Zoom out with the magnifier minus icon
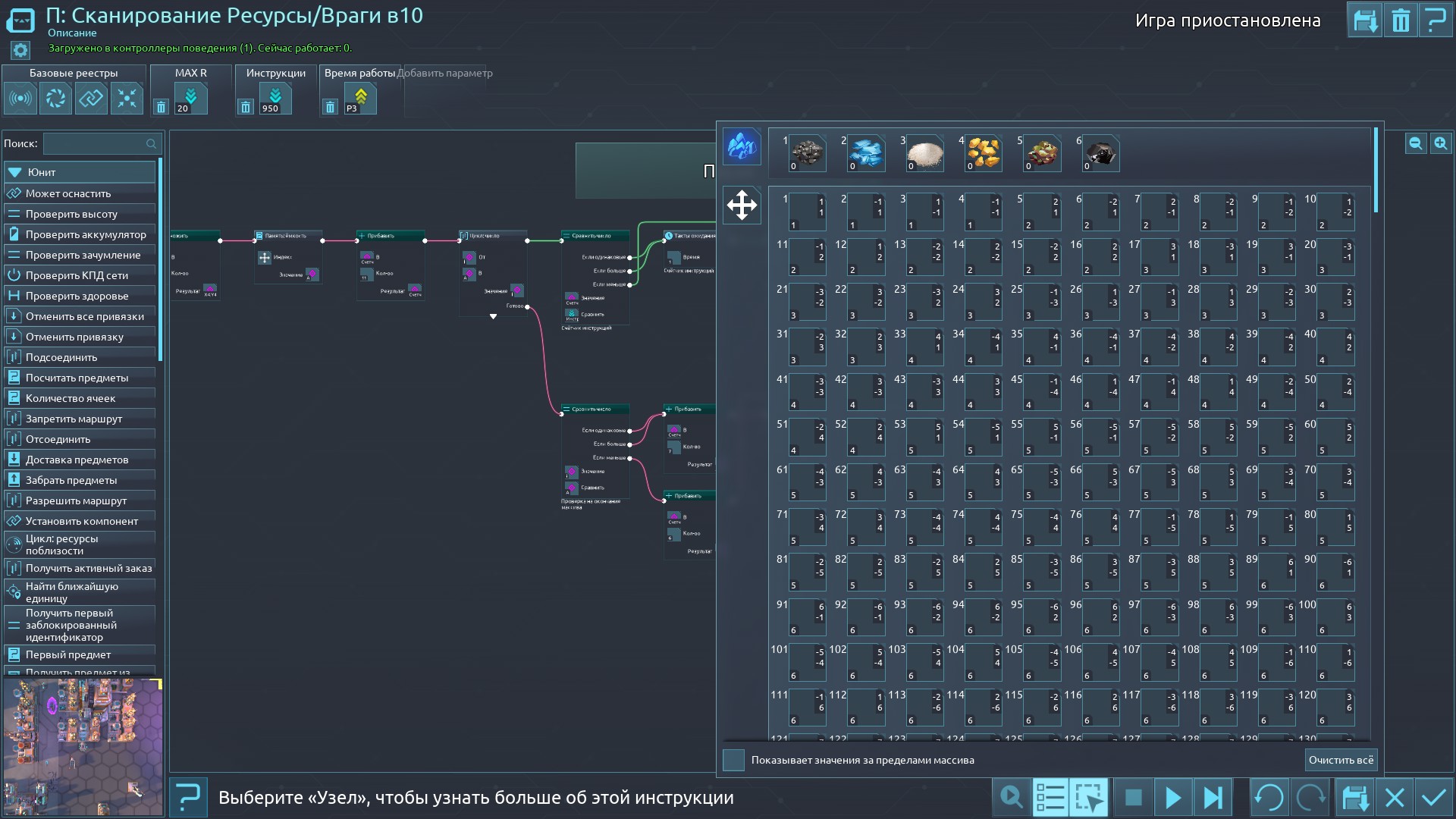1456x819 pixels. [x=1415, y=143]
